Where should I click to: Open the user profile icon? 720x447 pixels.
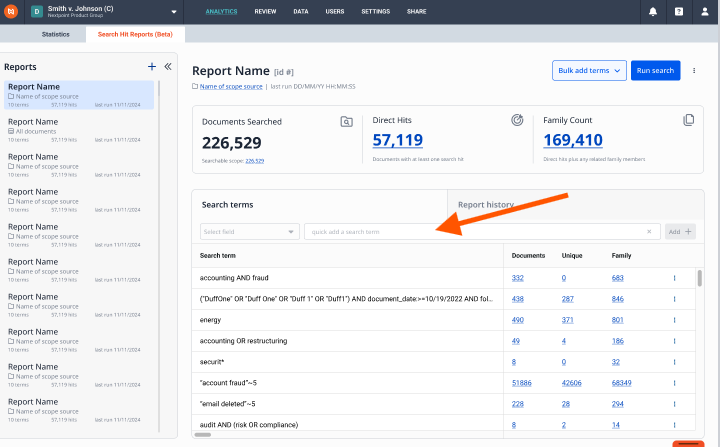coord(704,12)
